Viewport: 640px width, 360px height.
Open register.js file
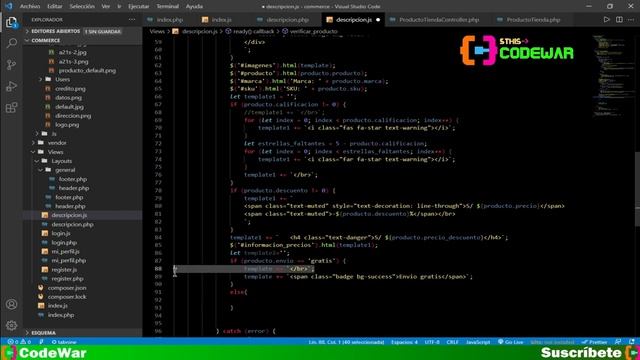click(x=64, y=269)
